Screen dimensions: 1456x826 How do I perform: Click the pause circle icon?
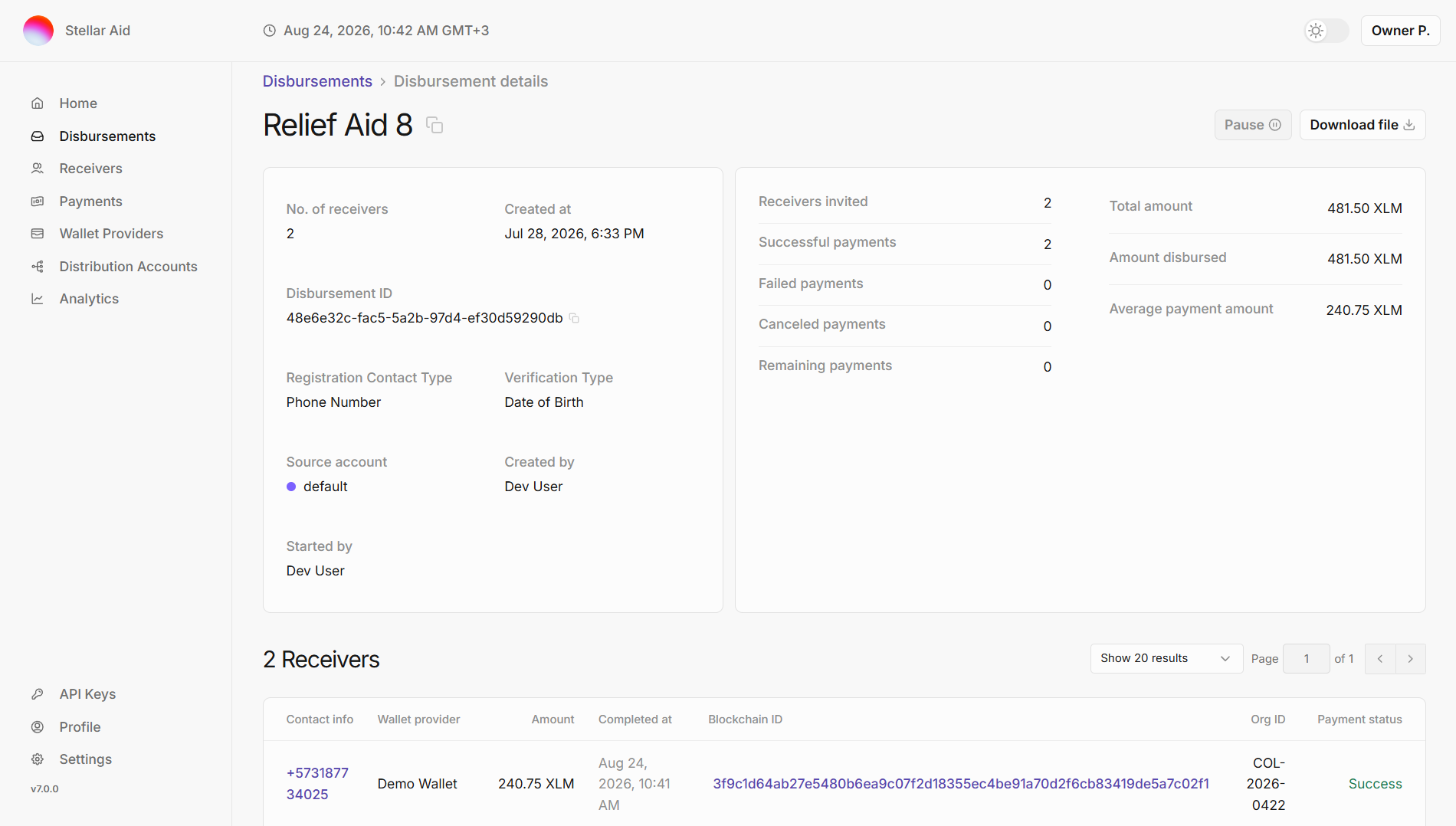[x=1275, y=125]
